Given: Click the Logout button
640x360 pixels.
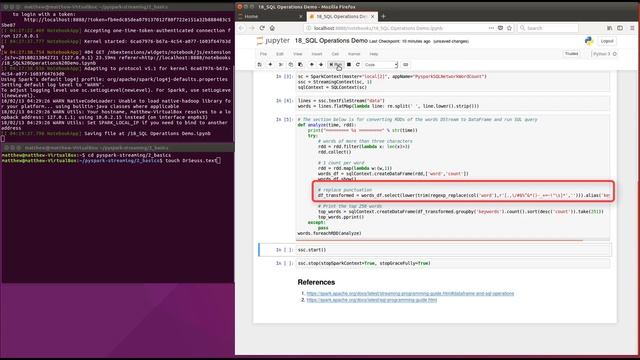Looking at the screenshot, I should pyautogui.click(x=607, y=41).
